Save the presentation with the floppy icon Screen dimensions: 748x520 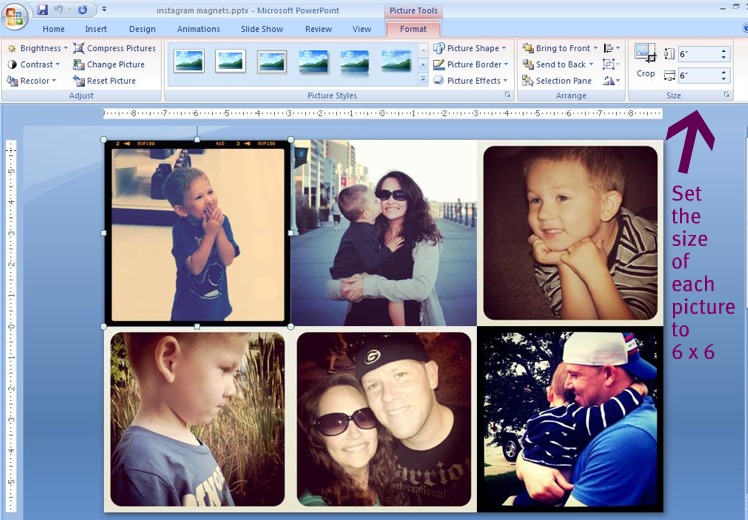[42, 10]
